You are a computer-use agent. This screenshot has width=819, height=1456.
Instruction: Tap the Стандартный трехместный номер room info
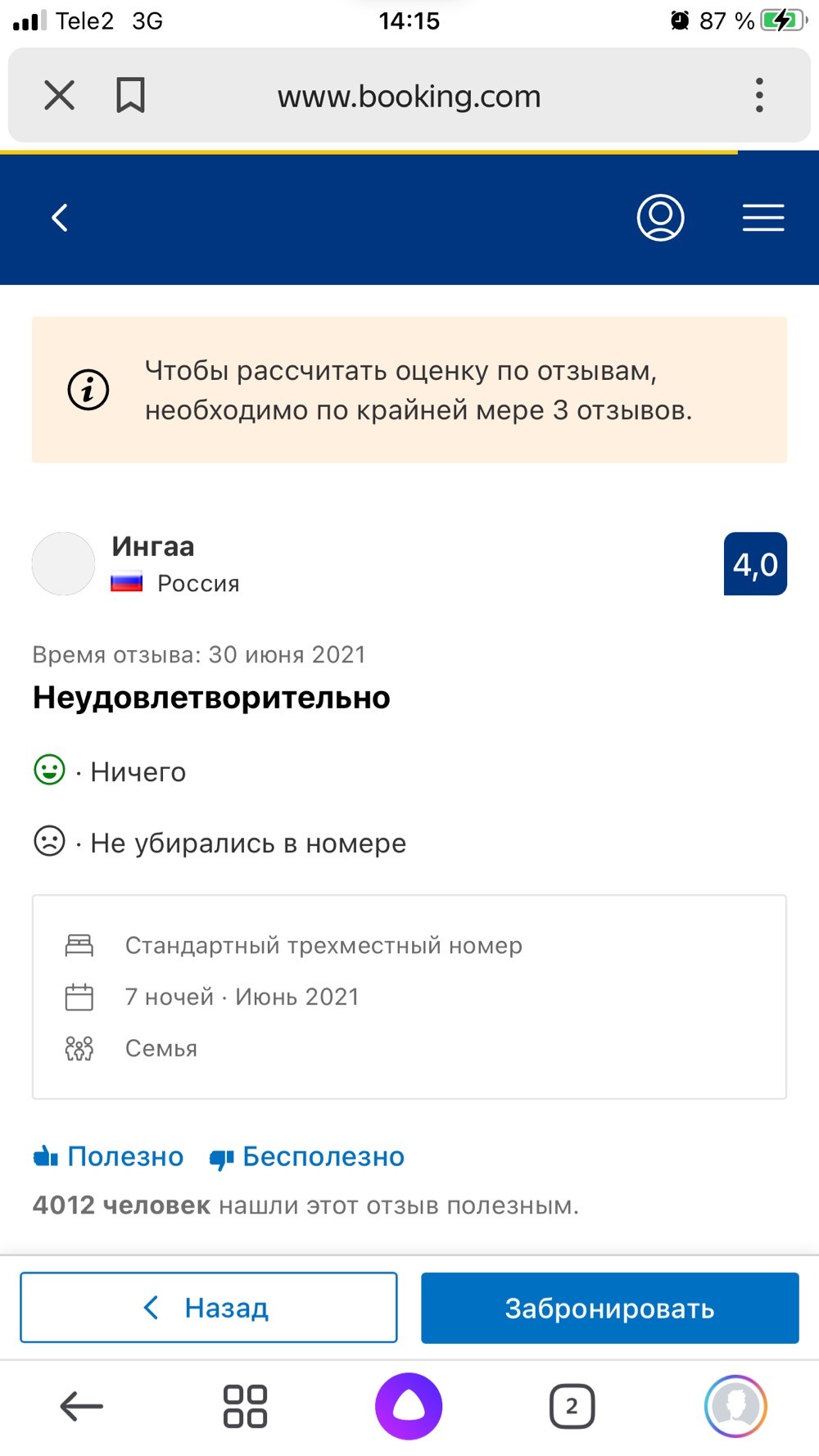324,946
